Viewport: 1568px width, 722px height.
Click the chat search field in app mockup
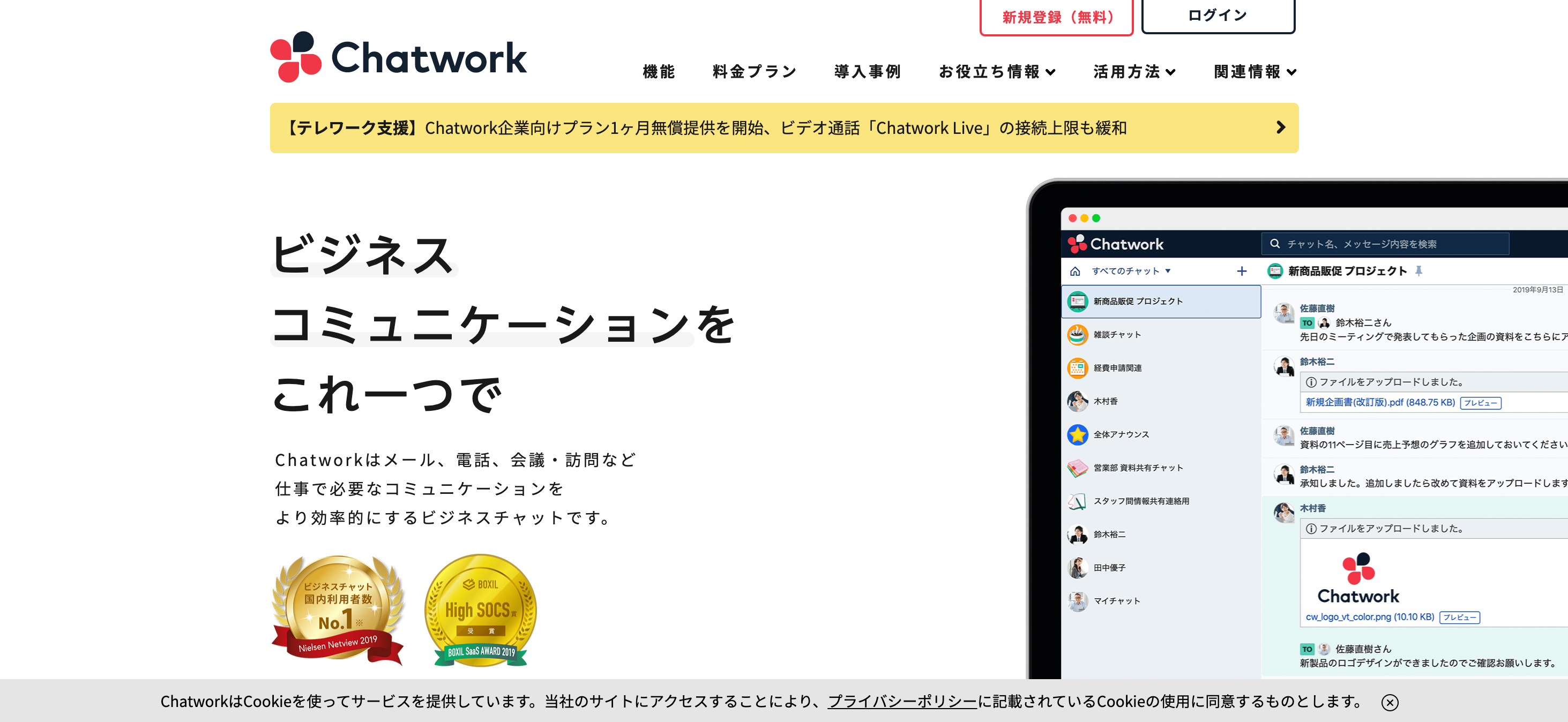coord(1385,244)
